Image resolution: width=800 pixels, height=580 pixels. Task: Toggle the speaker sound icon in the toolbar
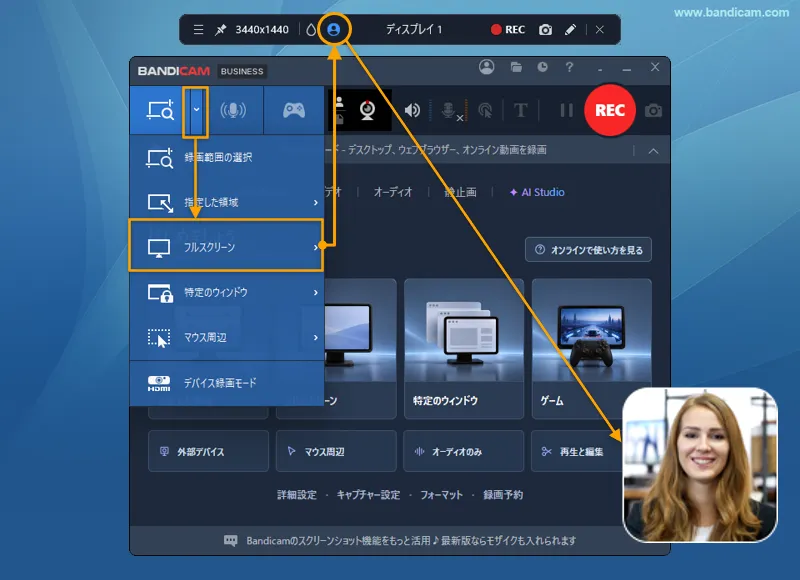412,110
